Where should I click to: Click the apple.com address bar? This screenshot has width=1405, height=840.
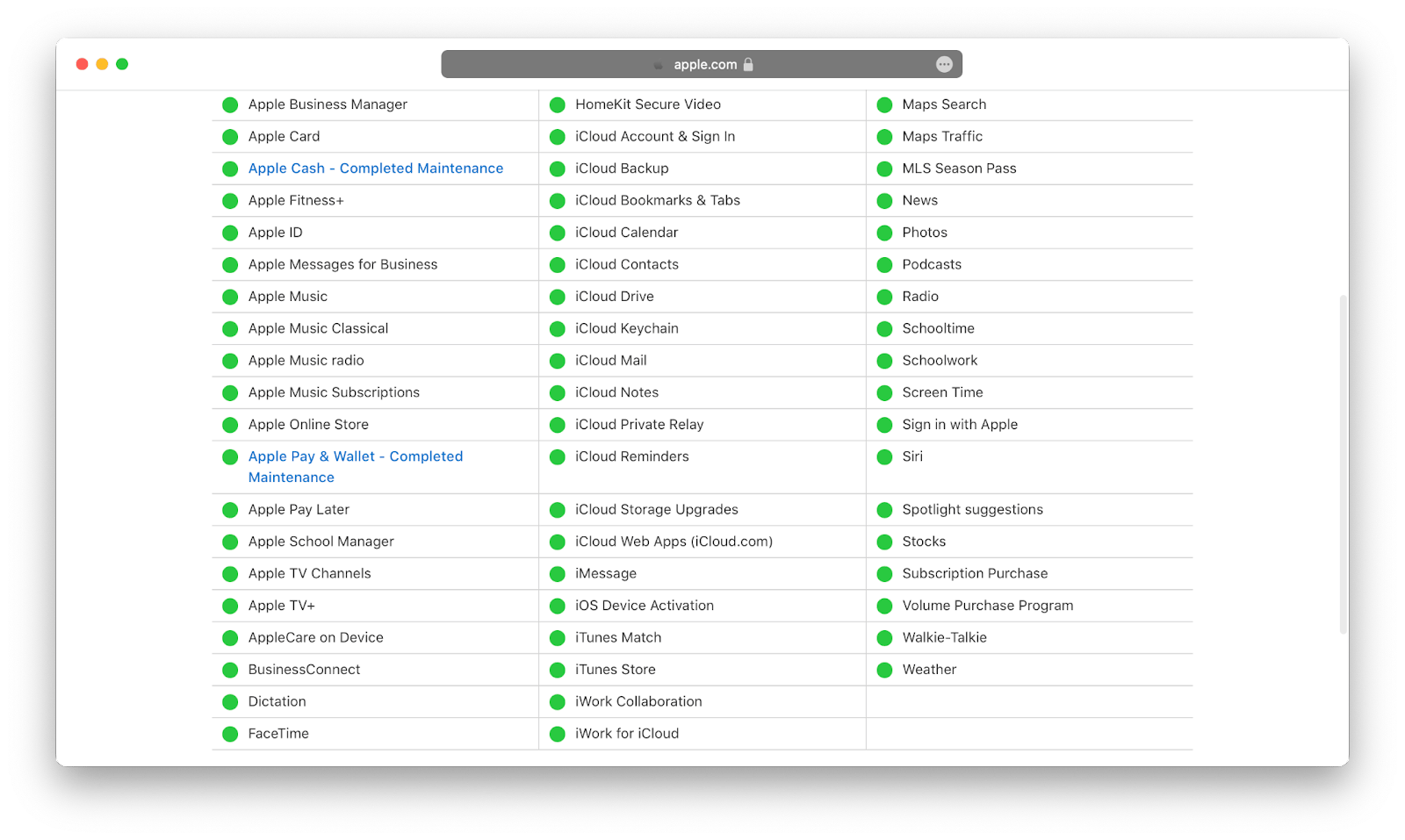pyautogui.click(x=702, y=64)
